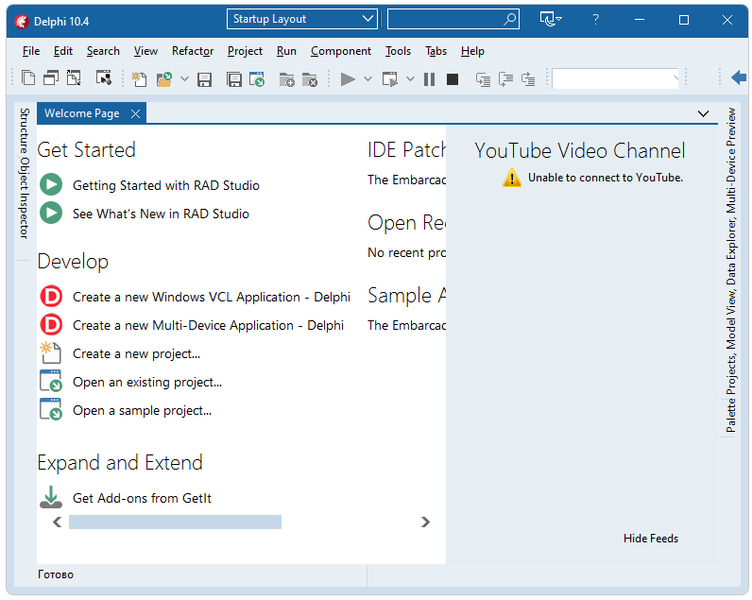Screen dimensions: 752x600
Task: Click the Hide Feeds link
Action: point(651,539)
